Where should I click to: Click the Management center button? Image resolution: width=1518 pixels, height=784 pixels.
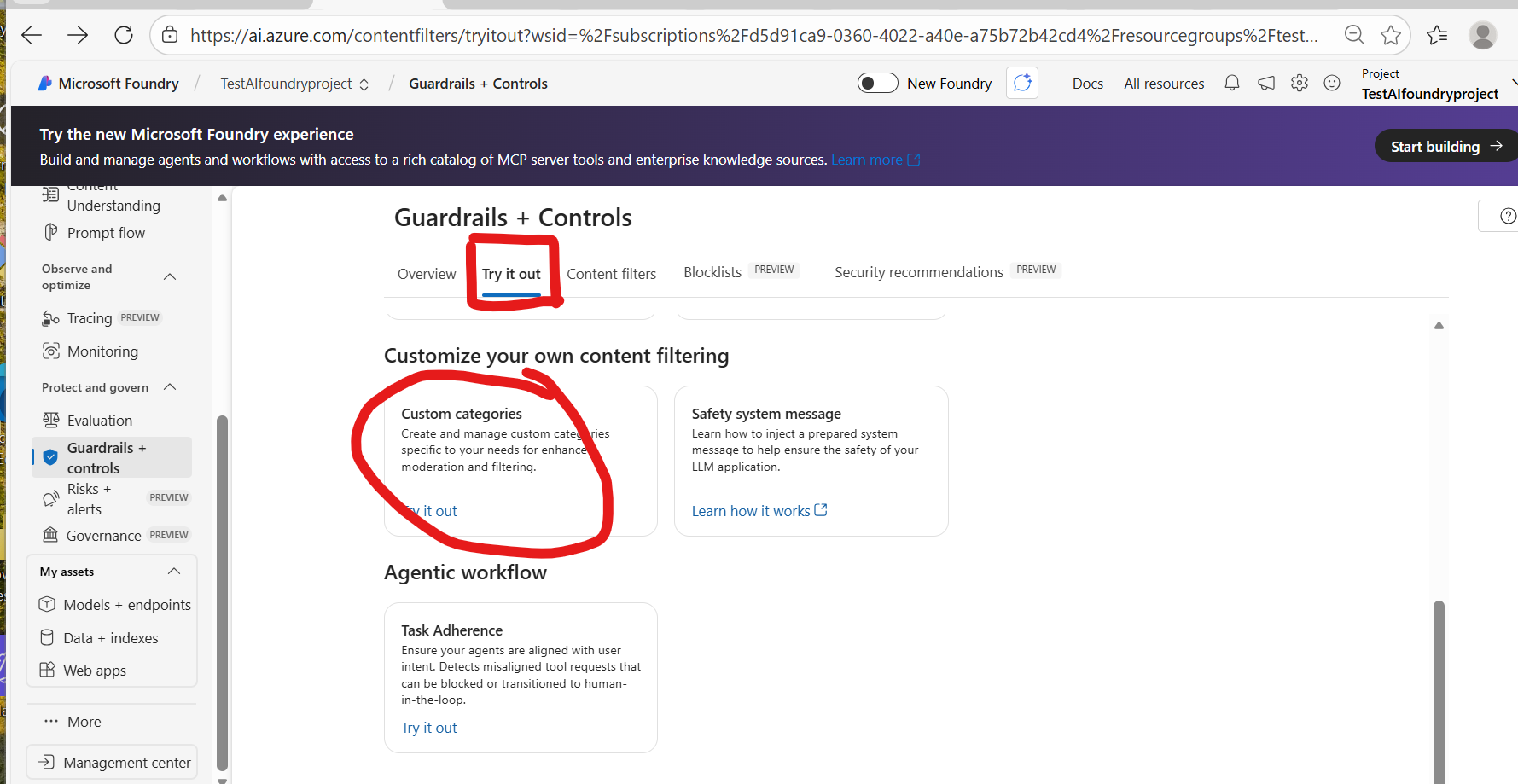click(112, 762)
